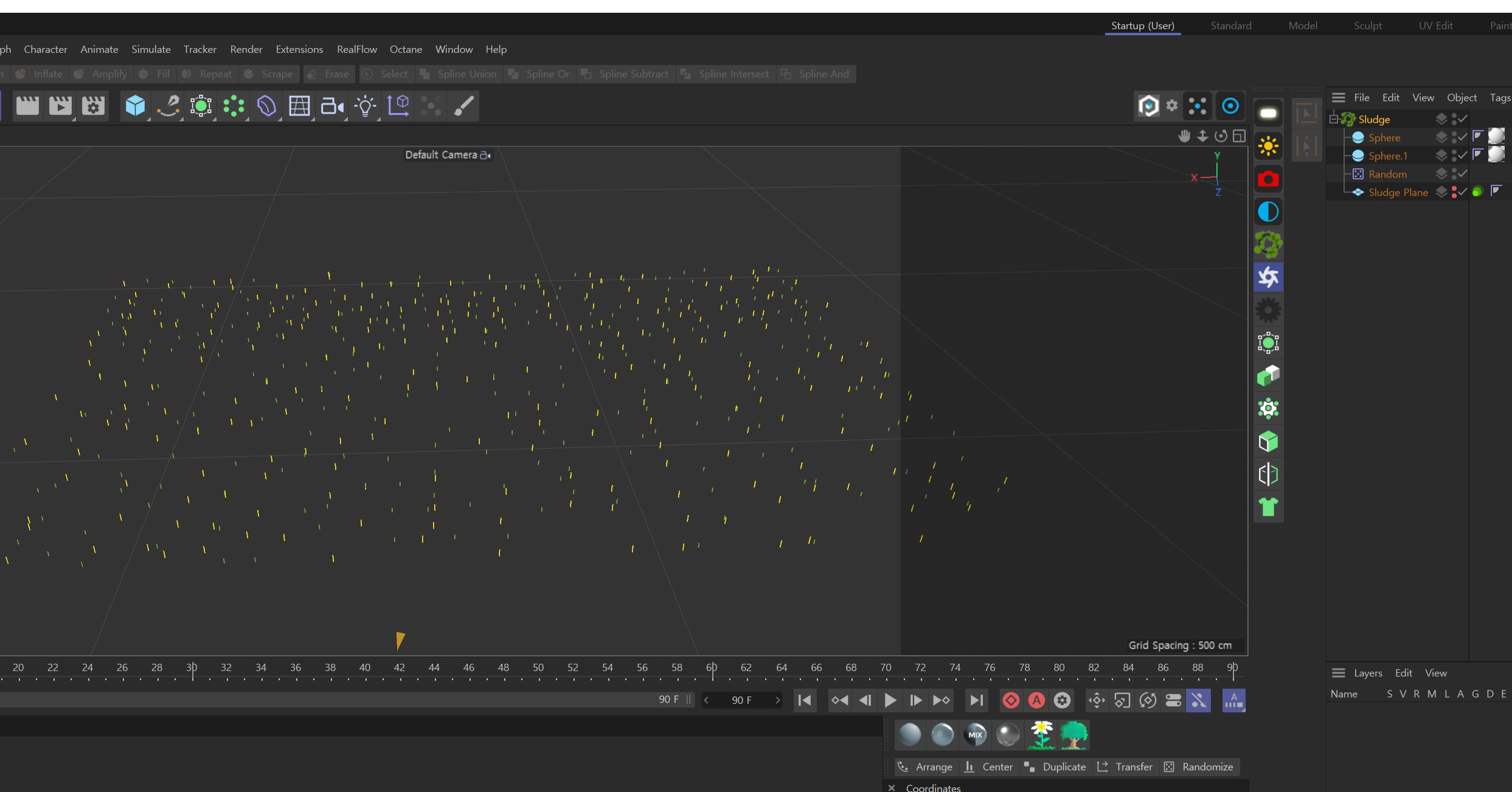Click the Render View clapperboard icon

point(27,106)
